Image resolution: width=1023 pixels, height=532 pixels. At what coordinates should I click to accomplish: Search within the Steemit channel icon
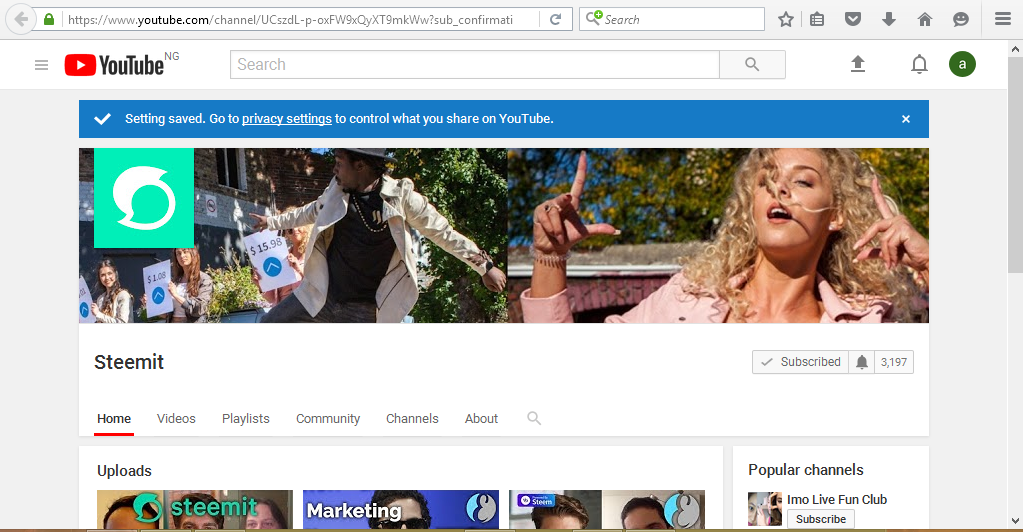click(534, 418)
